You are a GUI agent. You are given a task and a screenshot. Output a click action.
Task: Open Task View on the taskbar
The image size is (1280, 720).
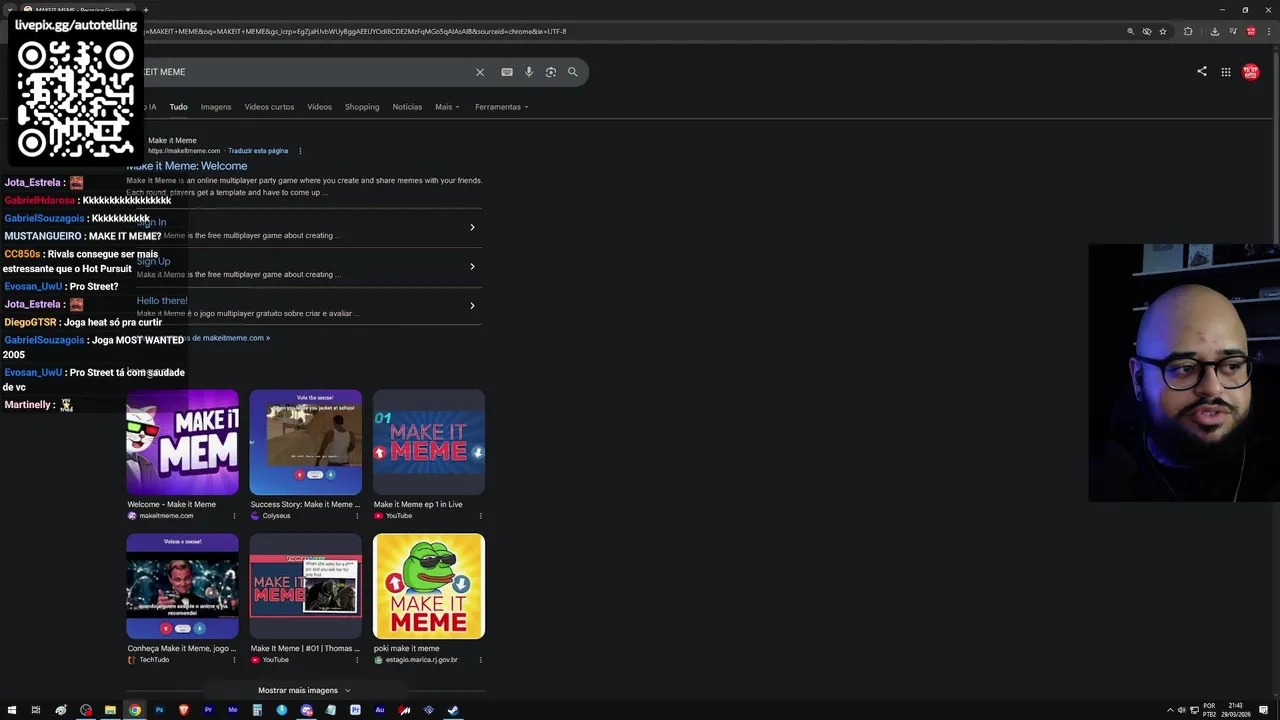click(36, 710)
